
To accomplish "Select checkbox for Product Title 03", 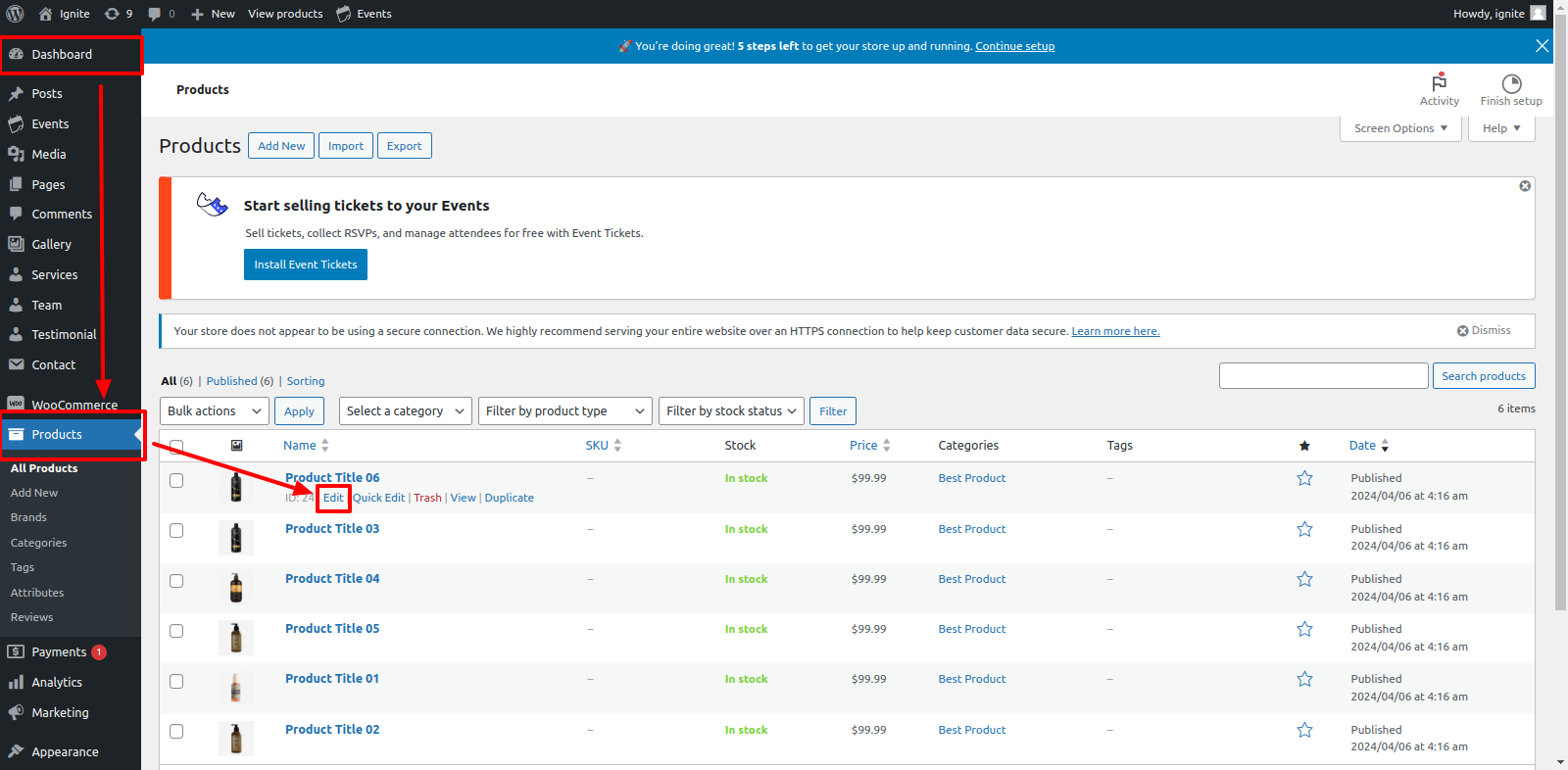I will (x=176, y=530).
